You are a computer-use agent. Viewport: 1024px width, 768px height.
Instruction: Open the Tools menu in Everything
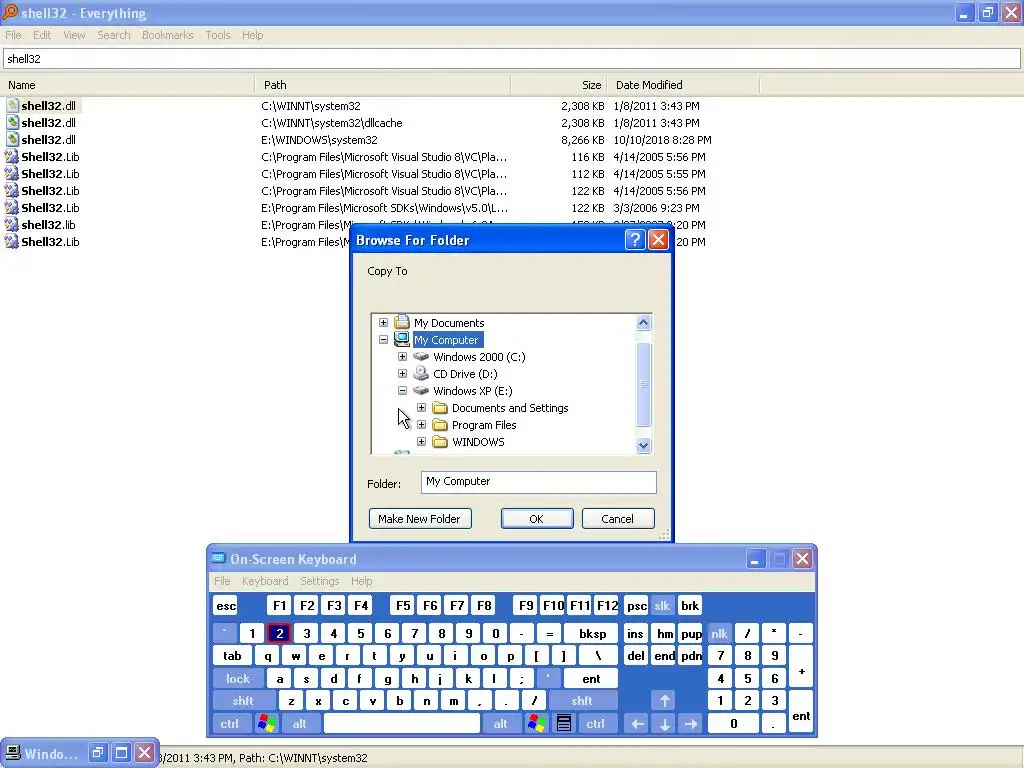click(217, 35)
